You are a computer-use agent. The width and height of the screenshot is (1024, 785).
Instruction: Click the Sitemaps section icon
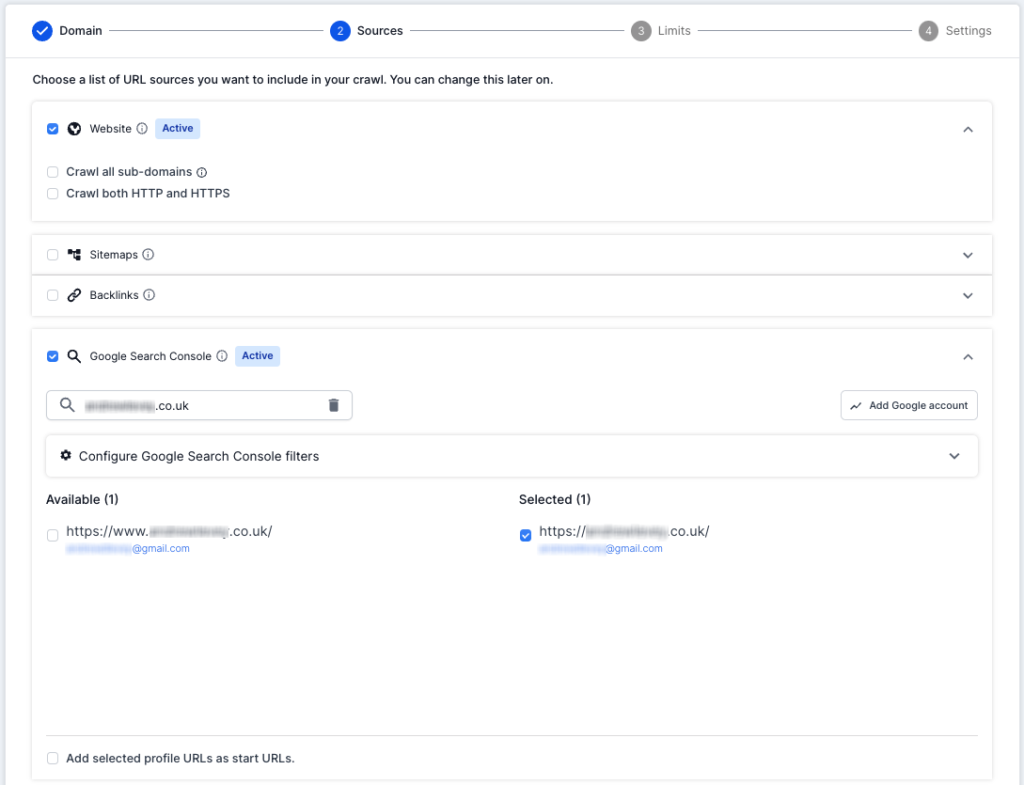[x=73, y=254]
